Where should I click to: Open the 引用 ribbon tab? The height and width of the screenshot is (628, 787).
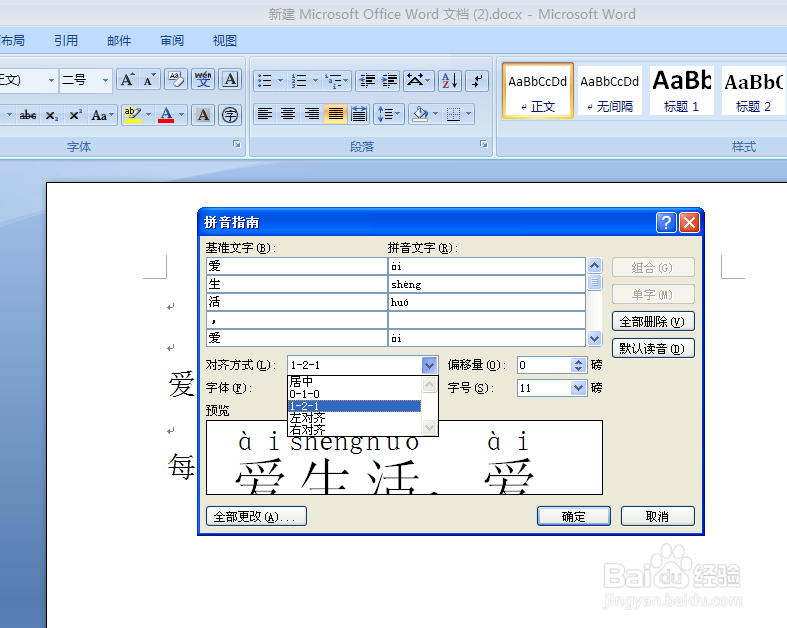click(x=66, y=41)
